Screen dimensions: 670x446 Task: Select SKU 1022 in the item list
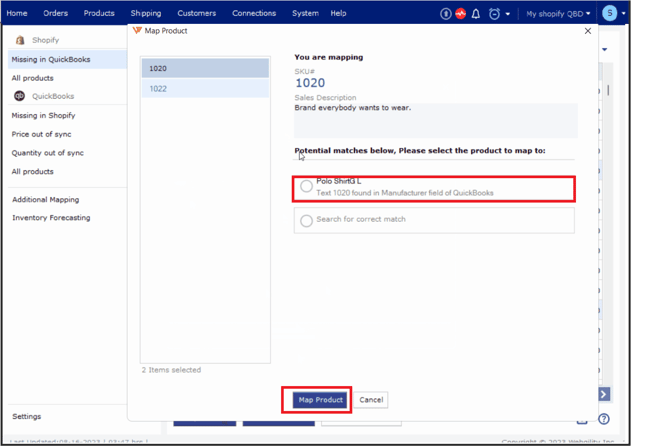(x=205, y=89)
